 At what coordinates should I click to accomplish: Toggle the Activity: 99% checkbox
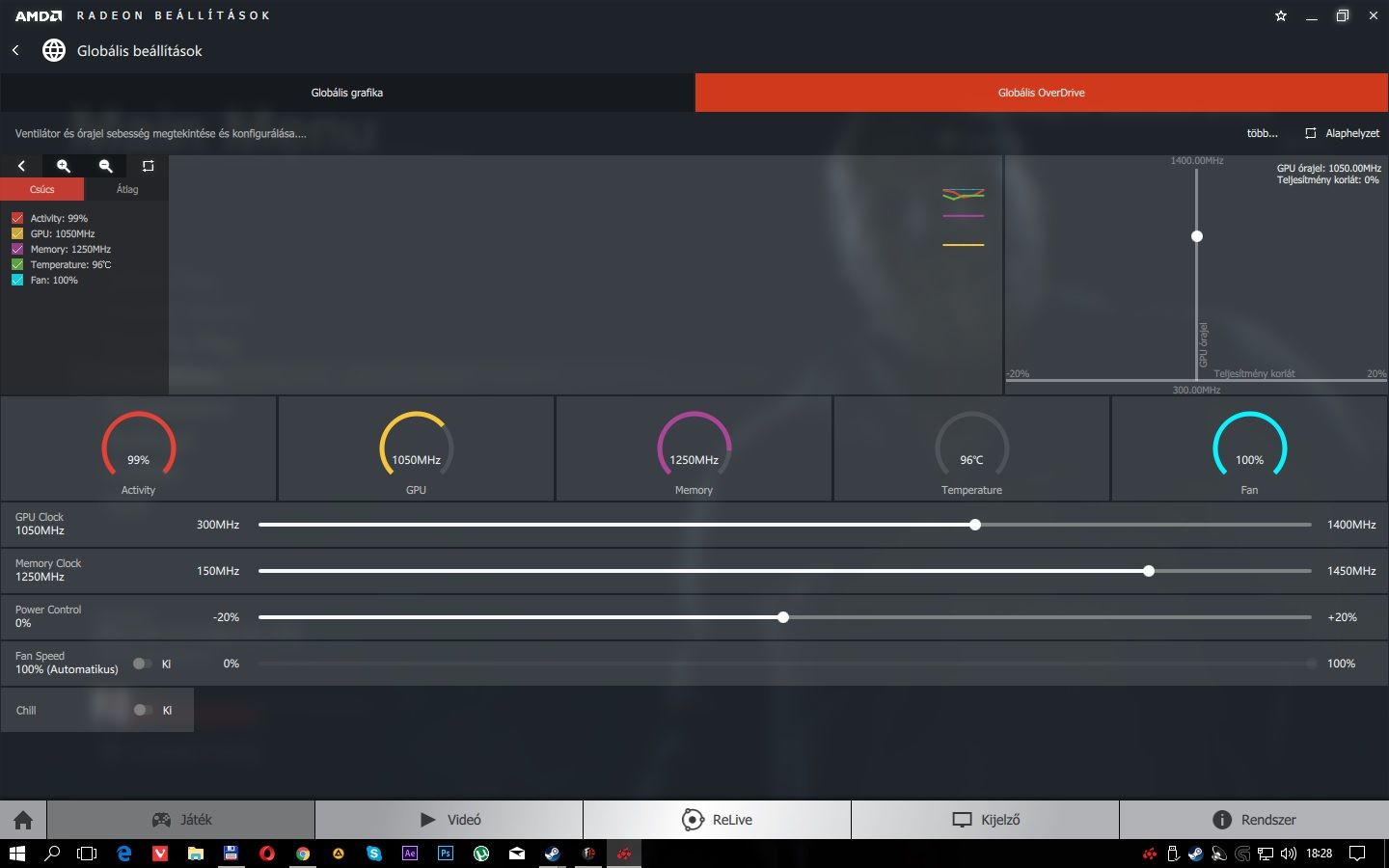click(17, 218)
